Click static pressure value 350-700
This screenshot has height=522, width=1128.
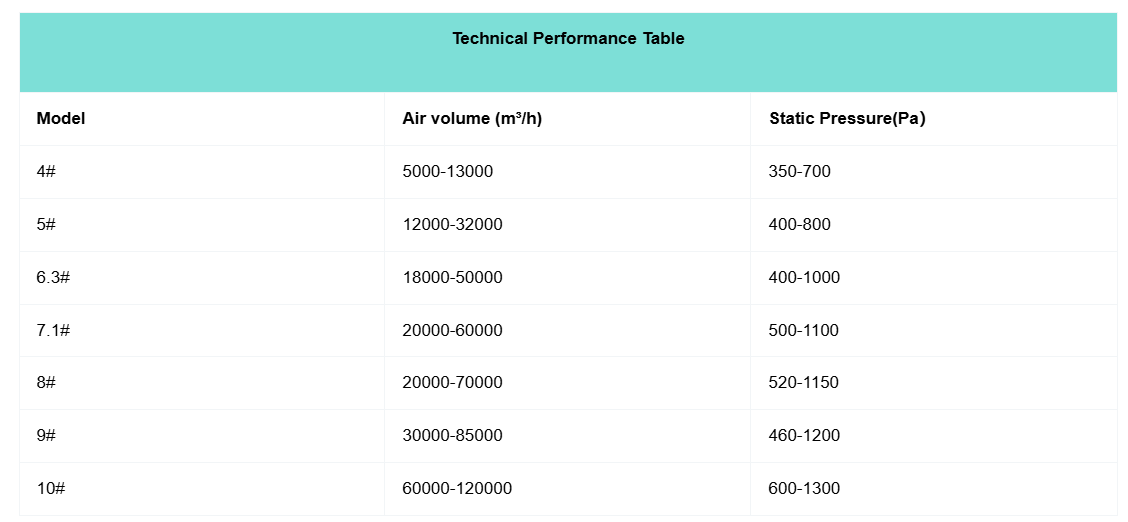tap(800, 172)
